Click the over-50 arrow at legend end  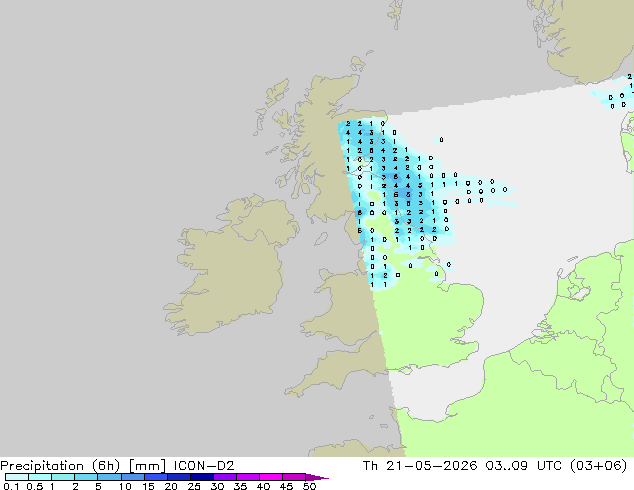coord(317,477)
